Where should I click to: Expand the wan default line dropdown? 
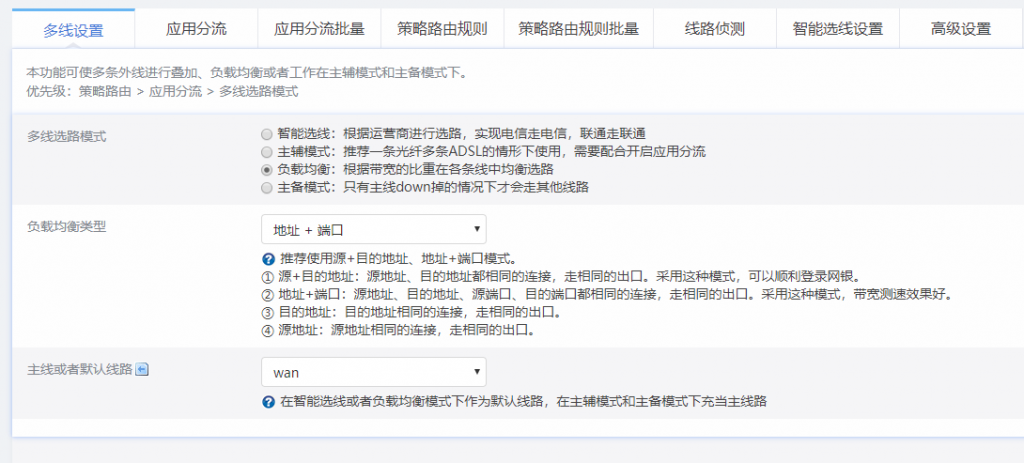(x=373, y=373)
